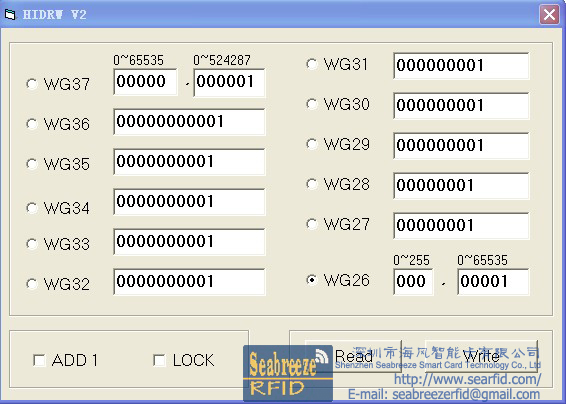Toggle the LOCK checkbox

click(159, 360)
